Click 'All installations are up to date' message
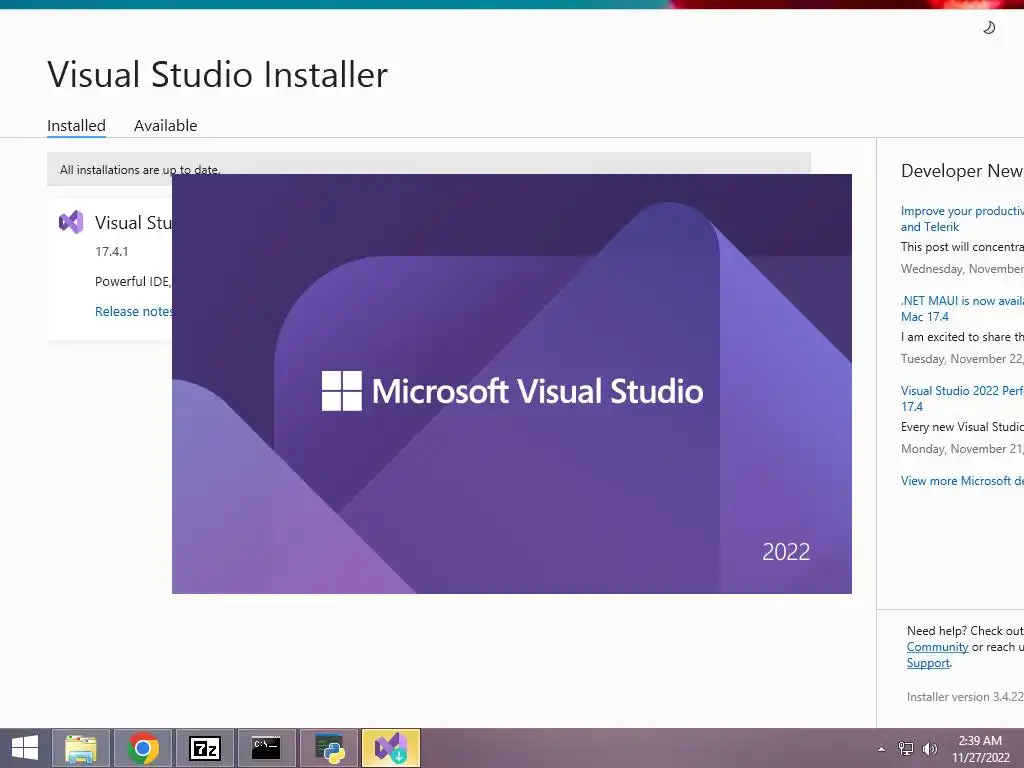The height and width of the screenshot is (768, 1024). [x=140, y=170]
